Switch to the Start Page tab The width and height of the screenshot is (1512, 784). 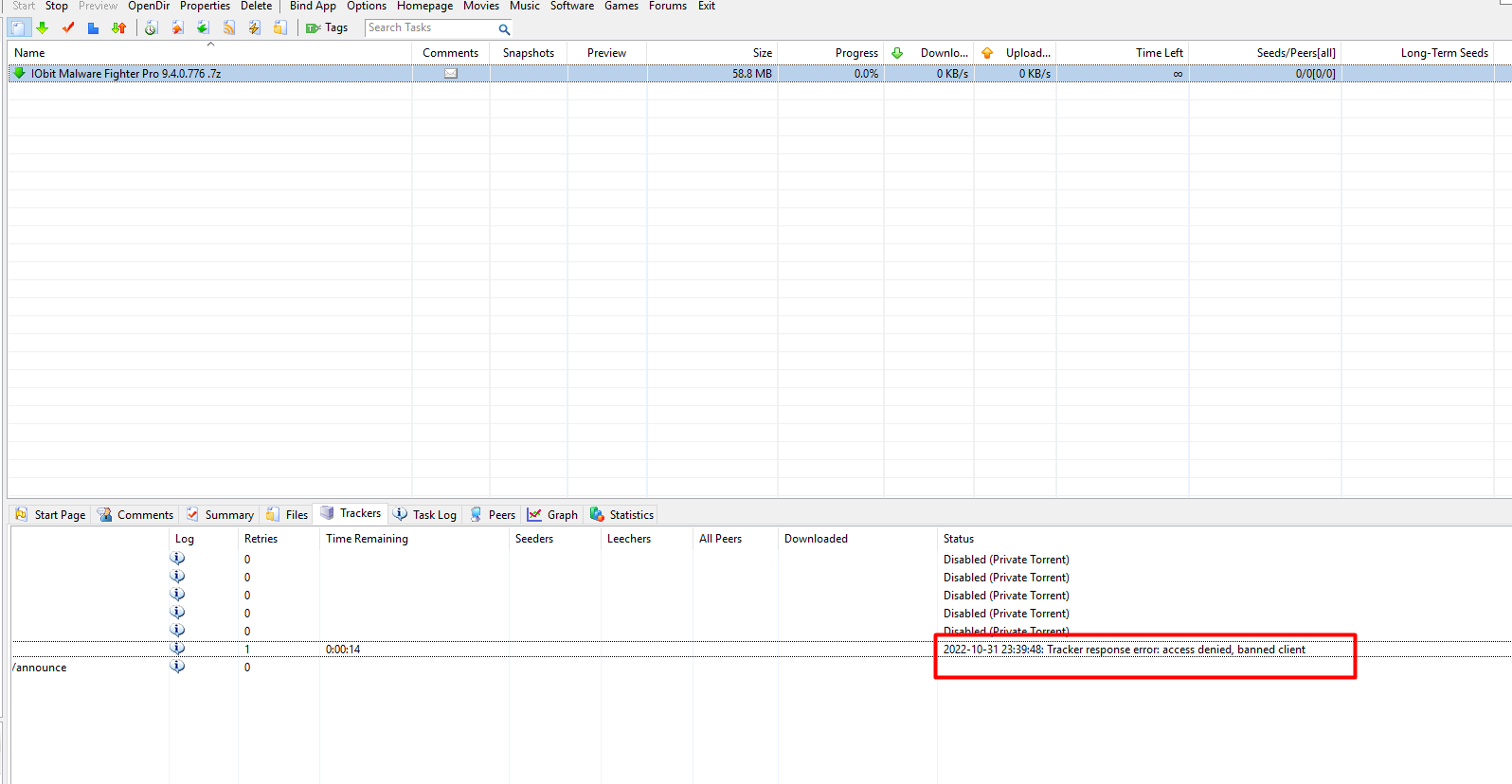tap(50, 514)
